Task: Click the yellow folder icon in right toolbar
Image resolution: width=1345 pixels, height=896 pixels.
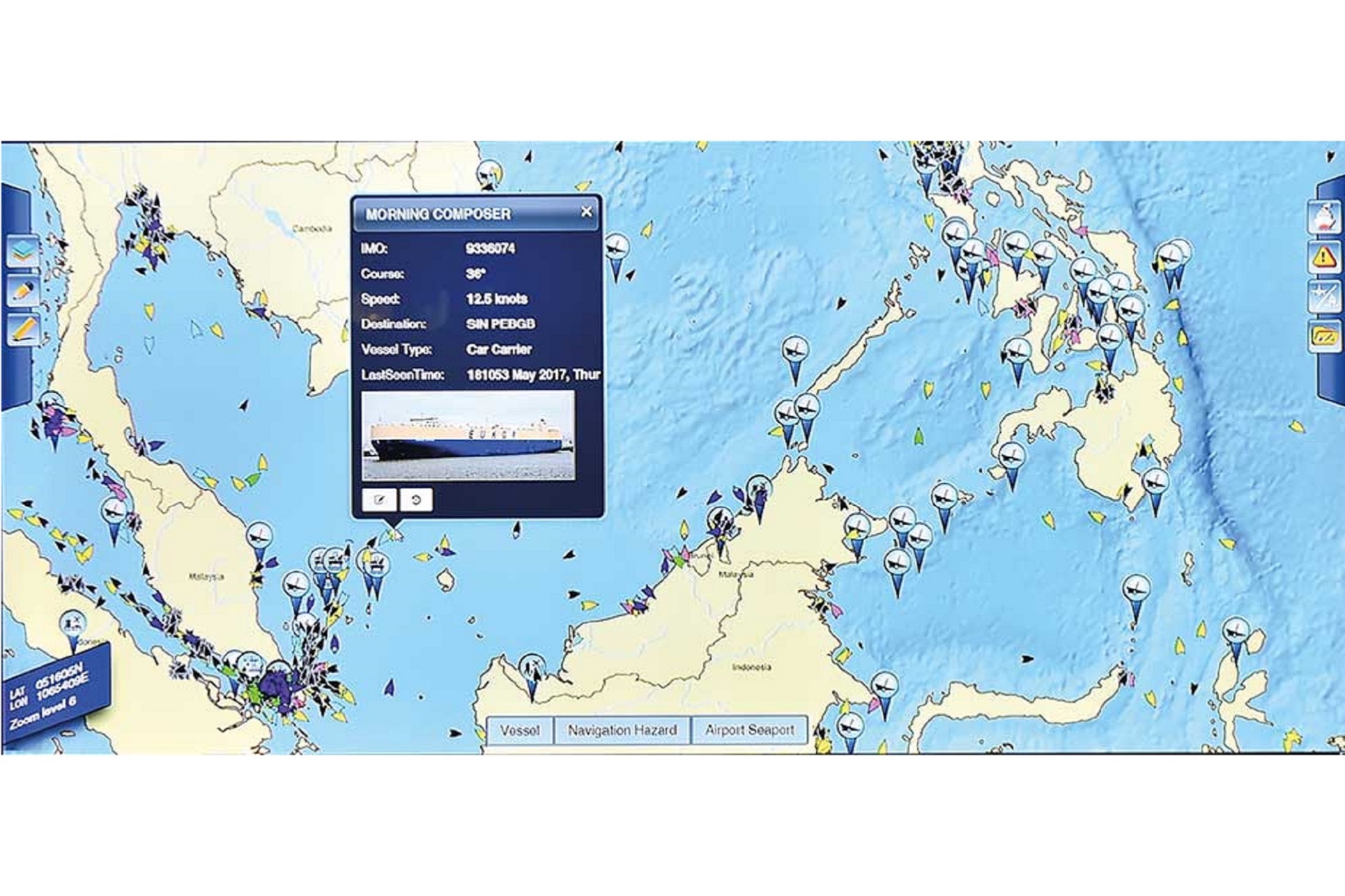Action: tap(1323, 337)
